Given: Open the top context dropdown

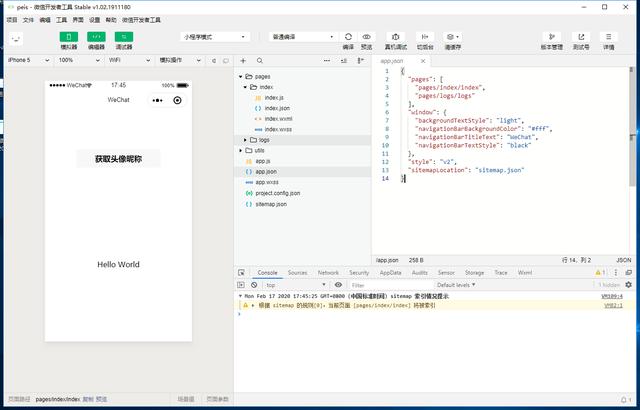Looking at the screenshot, I should pyautogui.click(x=296, y=285).
